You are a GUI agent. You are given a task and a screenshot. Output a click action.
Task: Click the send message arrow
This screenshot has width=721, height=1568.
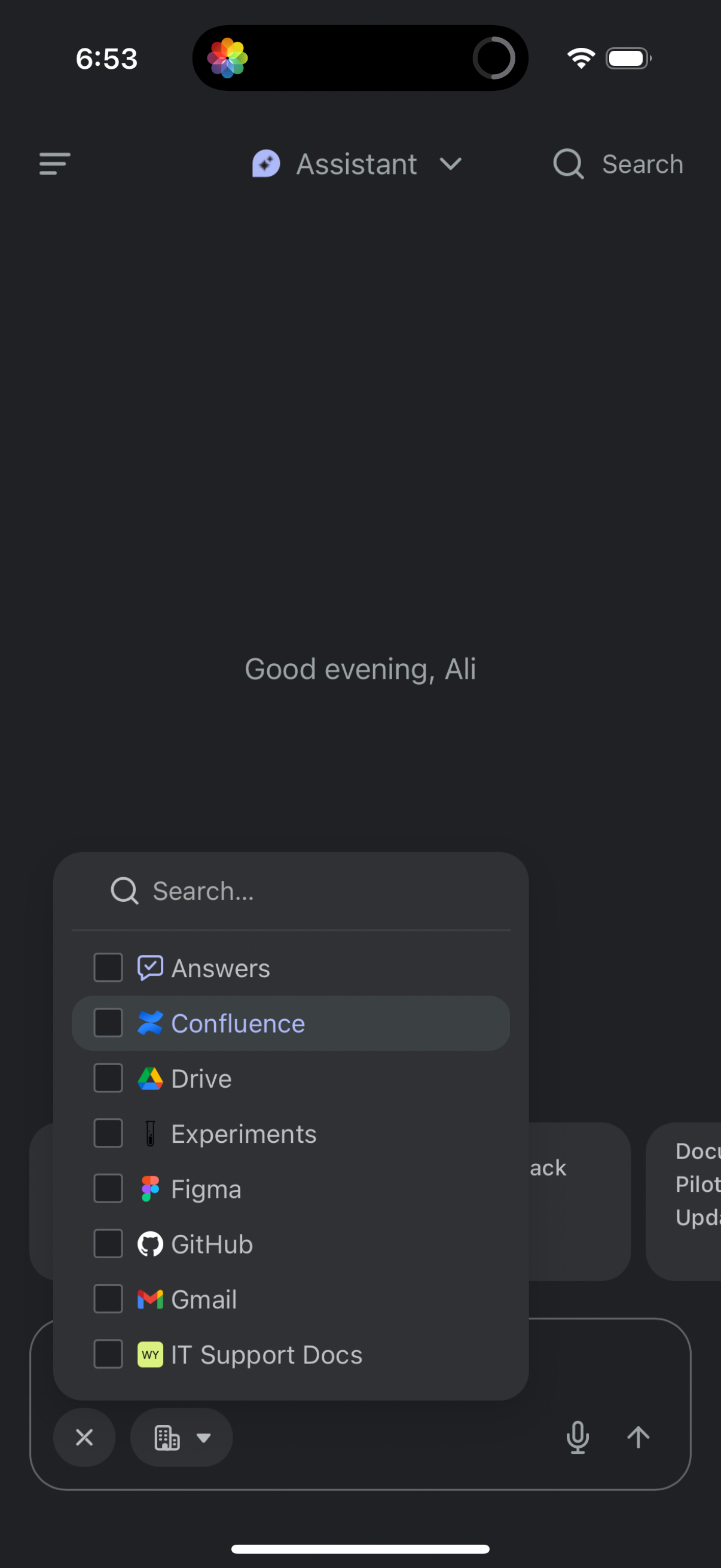point(638,1438)
